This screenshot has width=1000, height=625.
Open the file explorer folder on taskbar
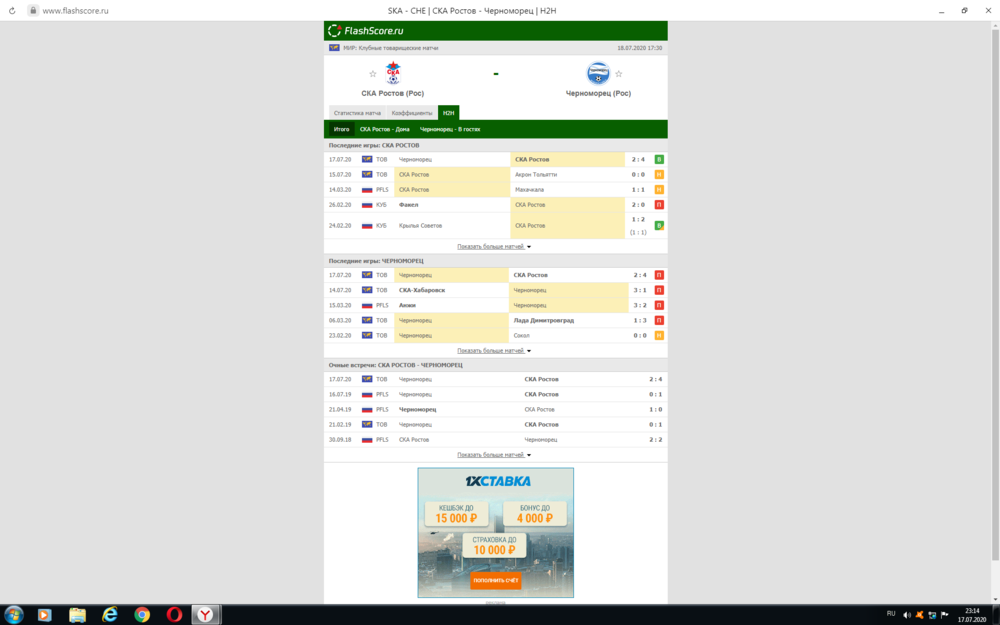77,615
